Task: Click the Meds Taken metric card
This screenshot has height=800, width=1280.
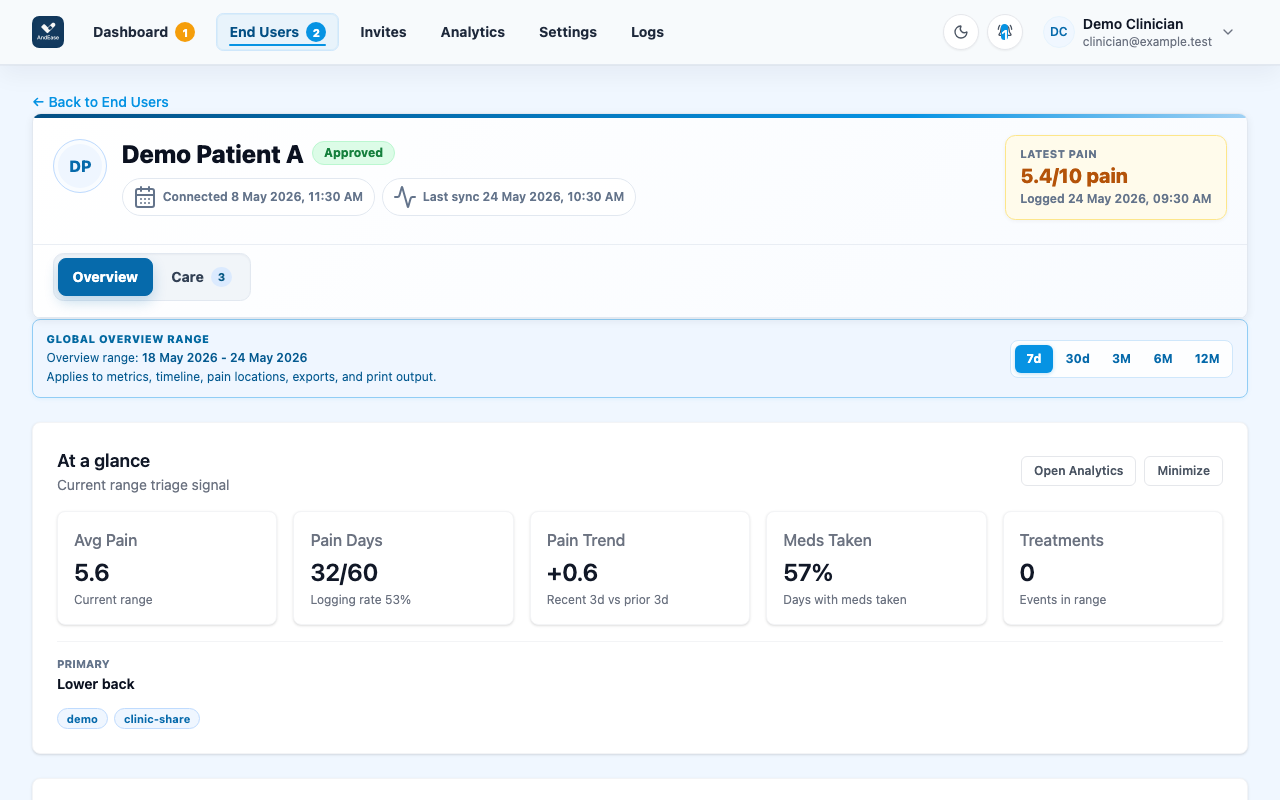Action: point(876,568)
